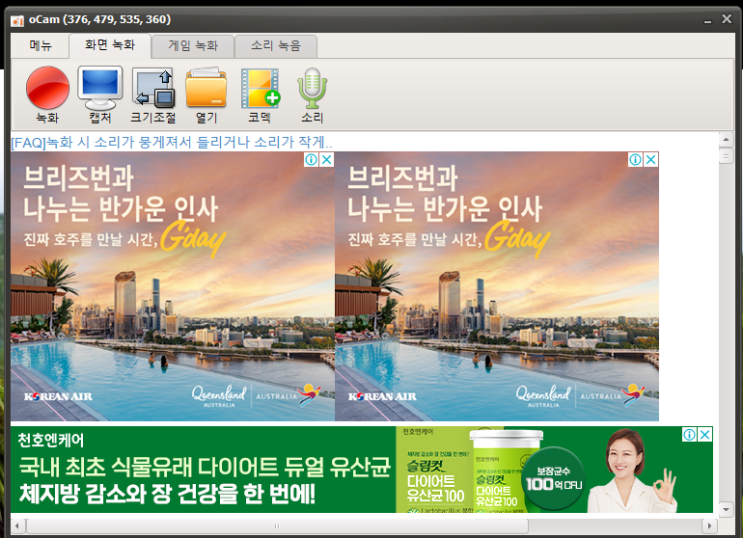This screenshot has height=538, width=743.
Task: Click the vertical scrollbar down arrow
Action: (726, 510)
